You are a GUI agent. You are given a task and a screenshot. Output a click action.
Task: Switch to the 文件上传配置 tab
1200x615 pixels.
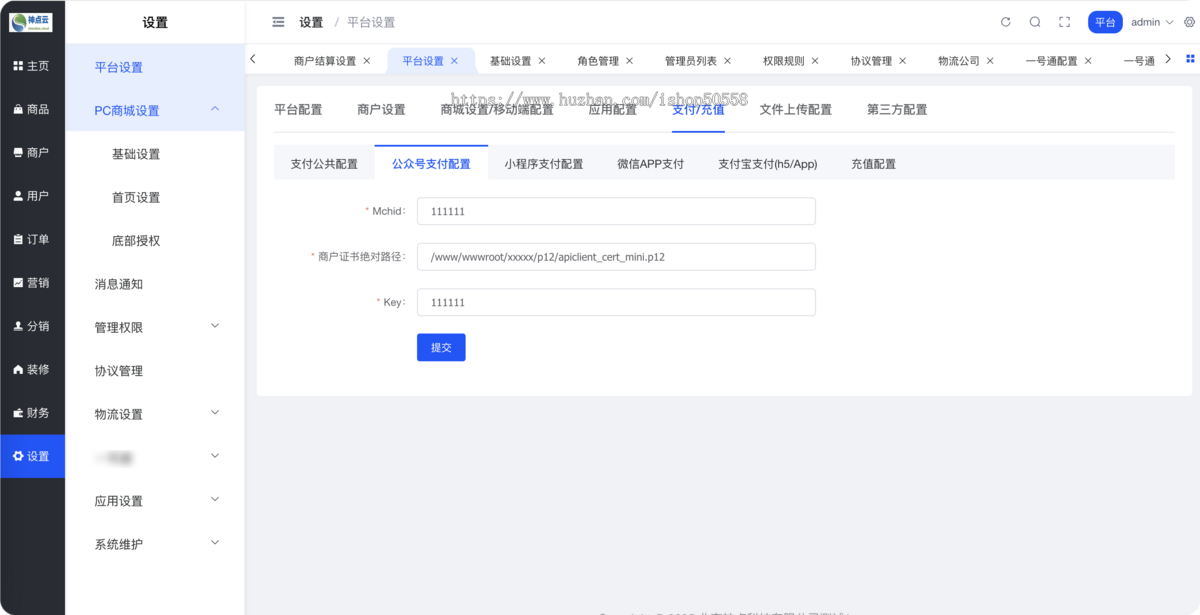pos(795,109)
